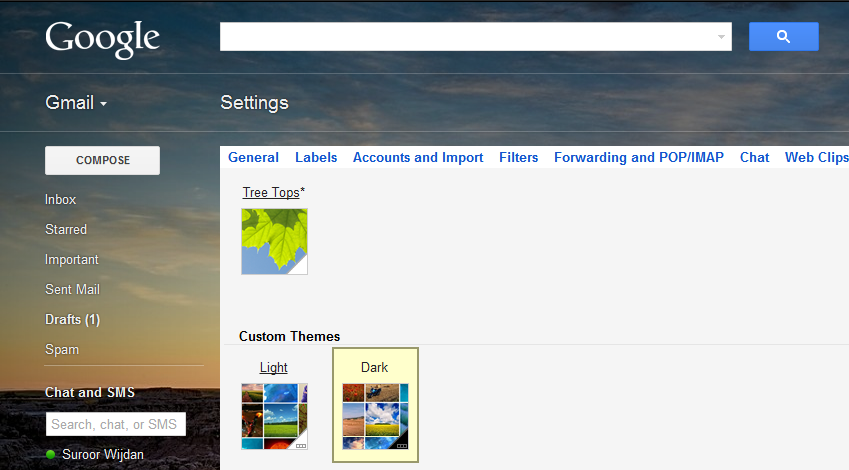Click the Tree Tops theme name link
The image size is (849, 470).
[271, 192]
